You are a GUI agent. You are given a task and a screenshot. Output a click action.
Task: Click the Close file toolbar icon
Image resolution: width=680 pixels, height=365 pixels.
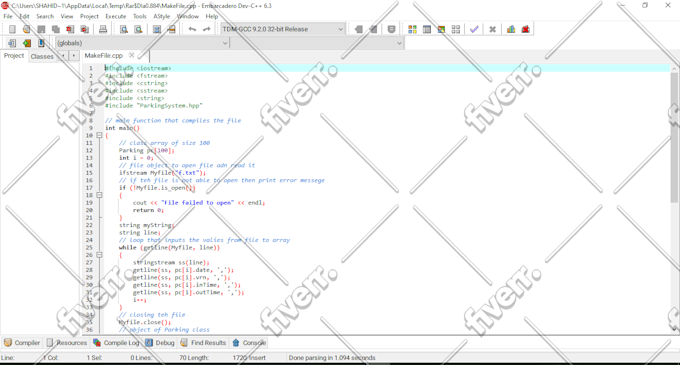[x=70, y=29]
